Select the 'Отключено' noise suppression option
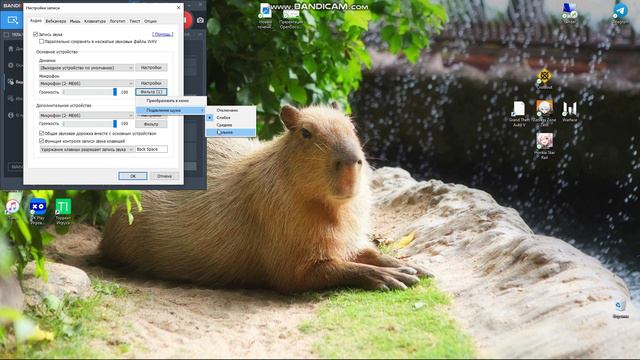Image resolution: width=640 pixels, height=360 pixels. 231,110
